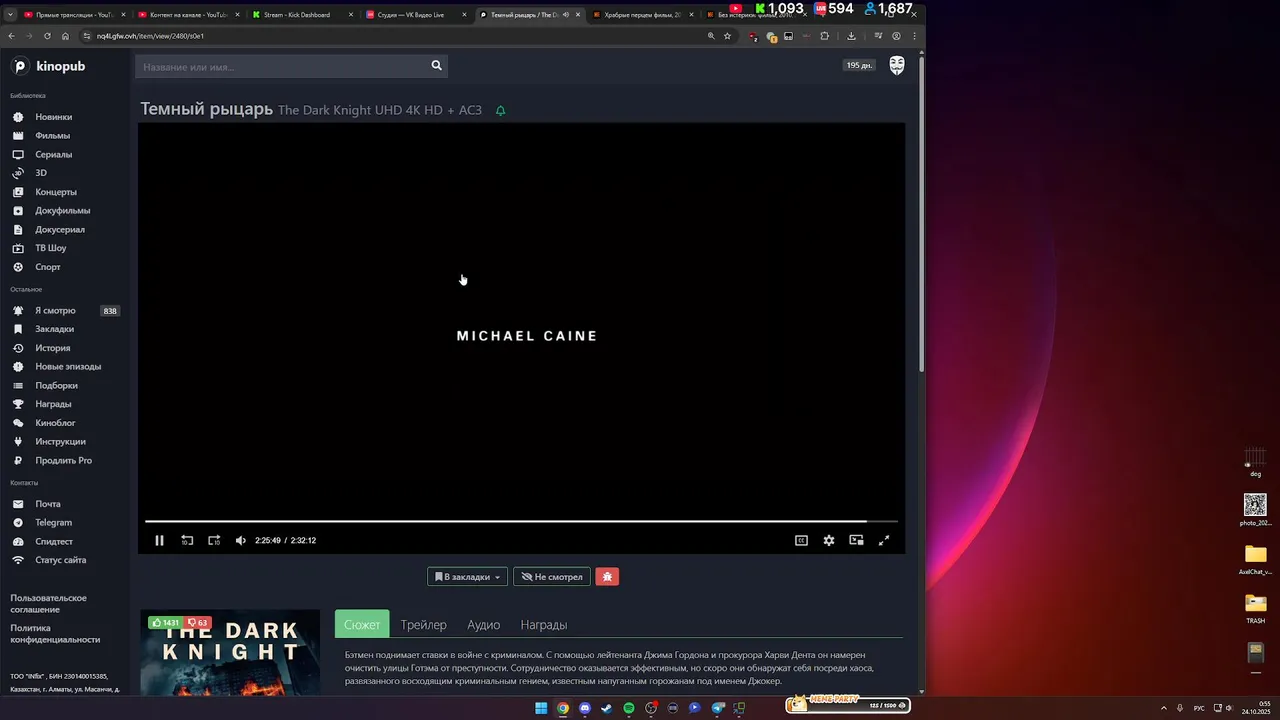Mute the player volume
Screen dimensions: 1280x720
click(x=241, y=540)
